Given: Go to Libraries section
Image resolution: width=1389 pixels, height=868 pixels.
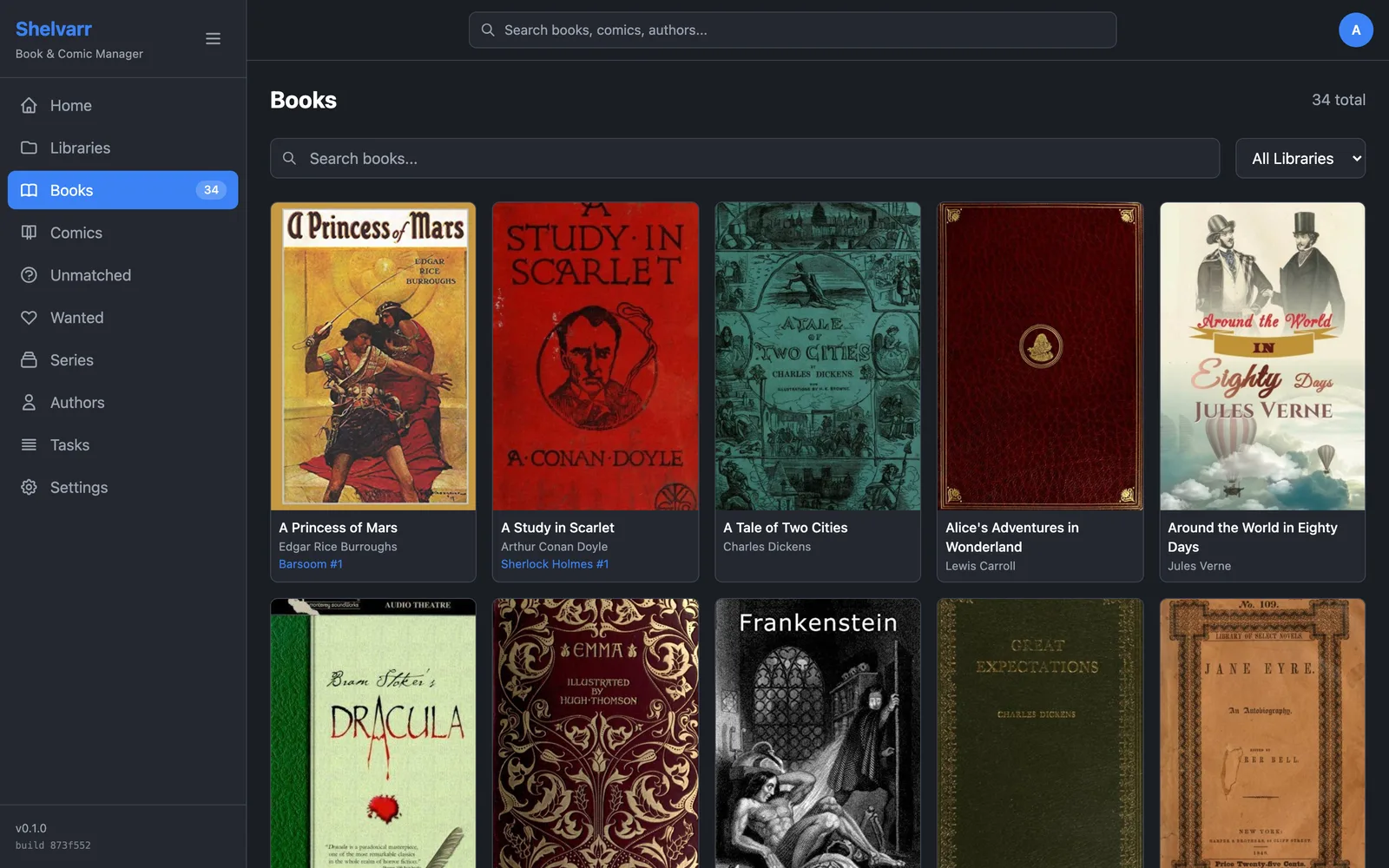Looking at the screenshot, I should tap(123, 148).
